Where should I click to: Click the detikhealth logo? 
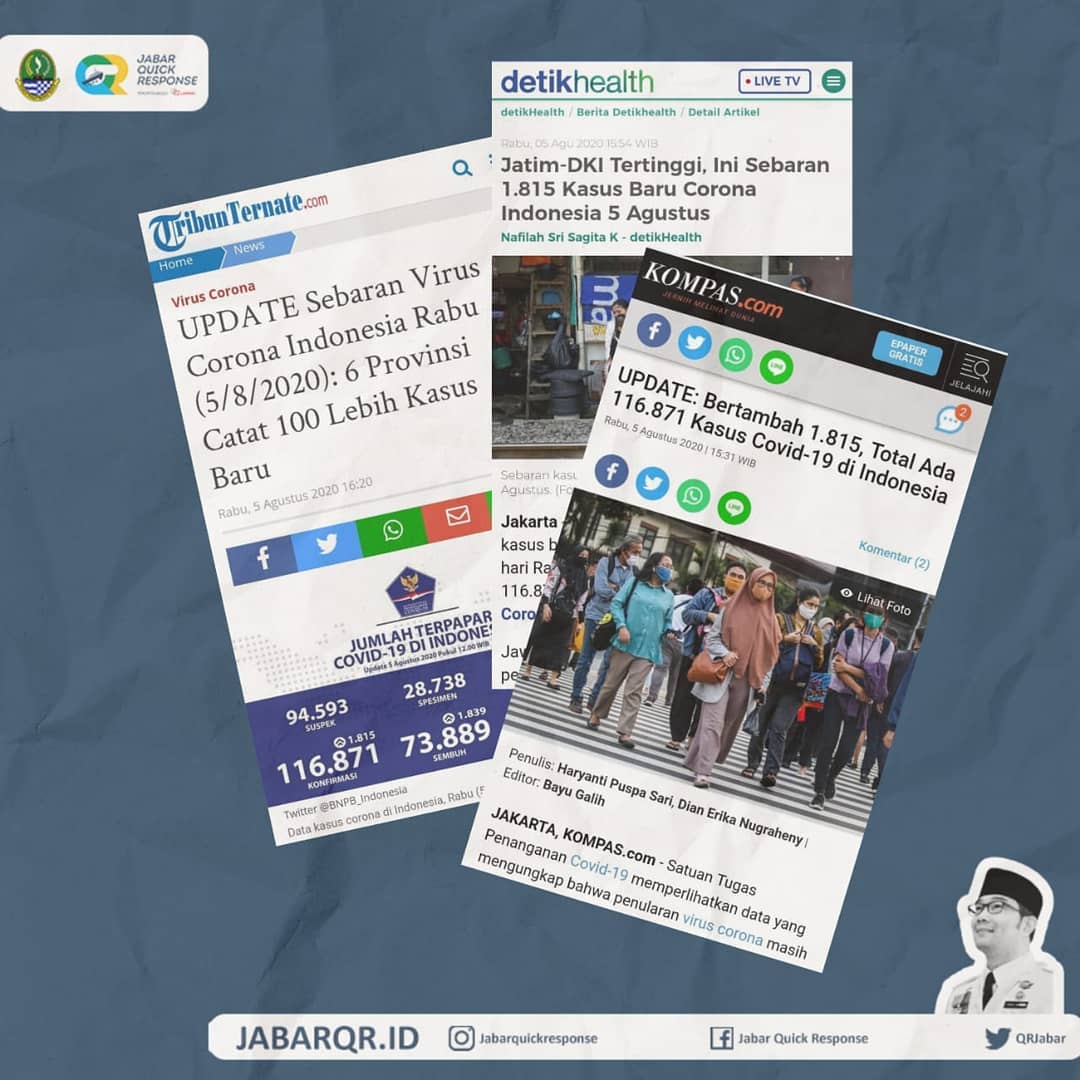(577, 82)
